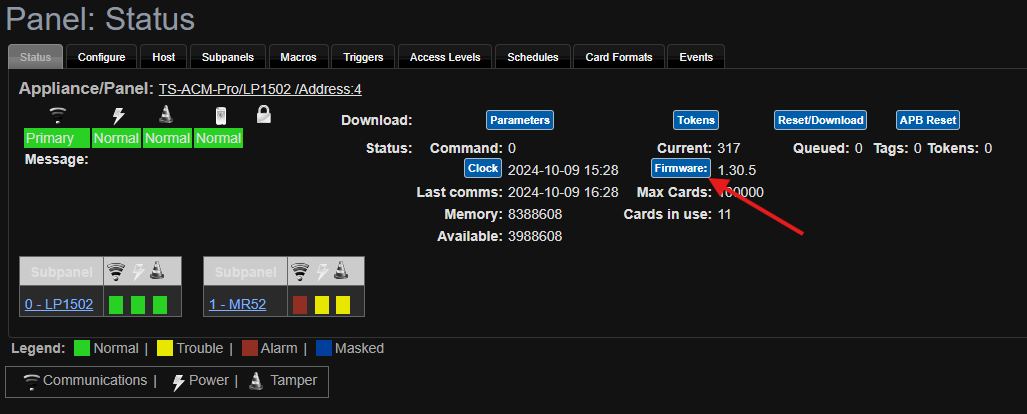Click the Communications legend wifi icon
This screenshot has width=1027, height=414.
pos(31,382)
